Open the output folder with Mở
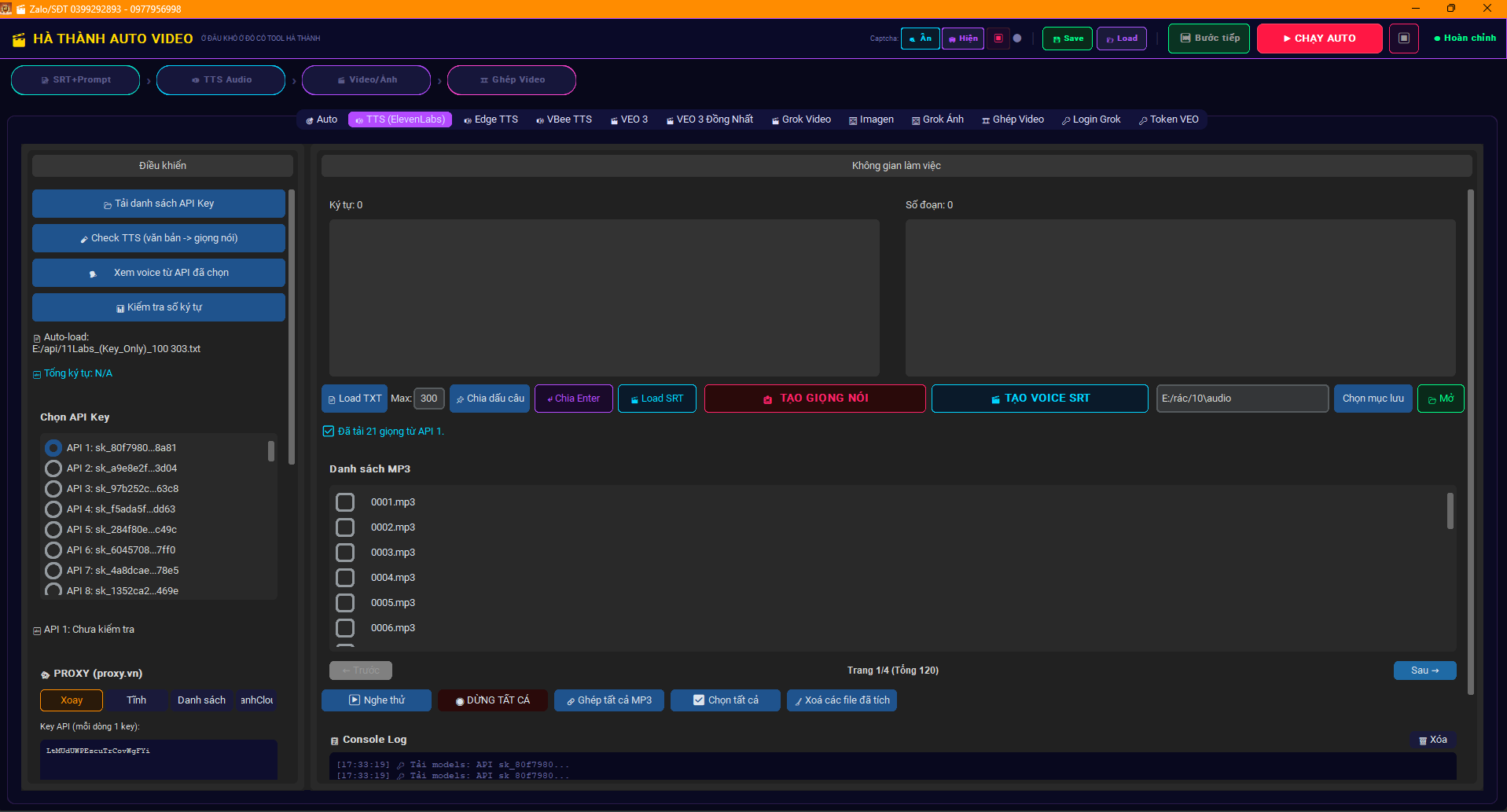The image size is (1507, 812). (1440, 399)
